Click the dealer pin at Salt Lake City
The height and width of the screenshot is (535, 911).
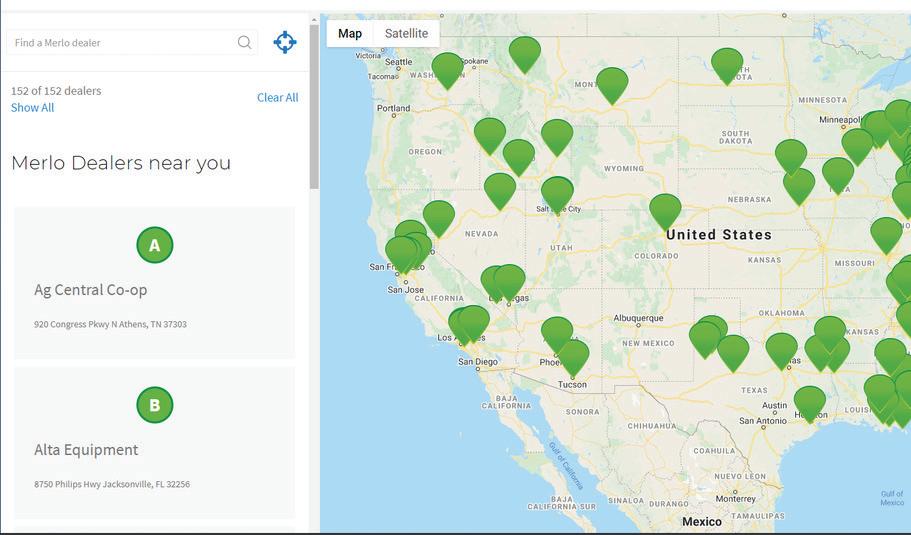[557, 196]
